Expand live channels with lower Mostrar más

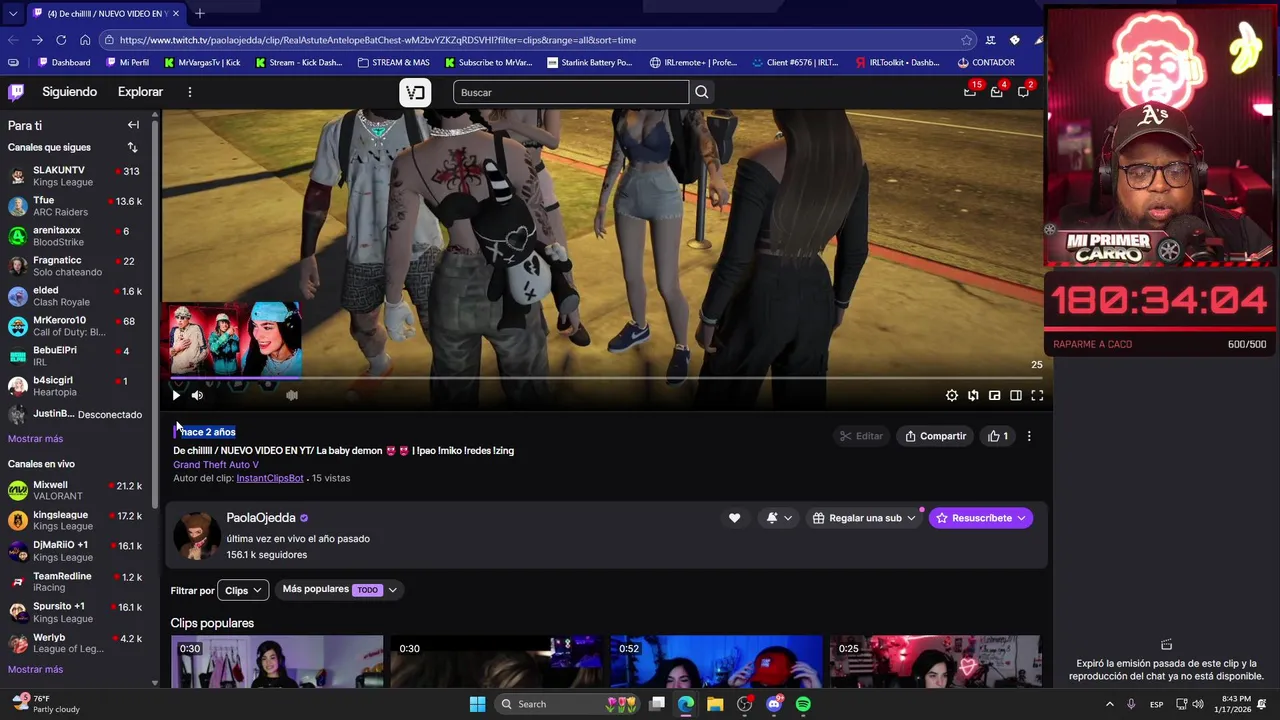click(x=35, y=670)
